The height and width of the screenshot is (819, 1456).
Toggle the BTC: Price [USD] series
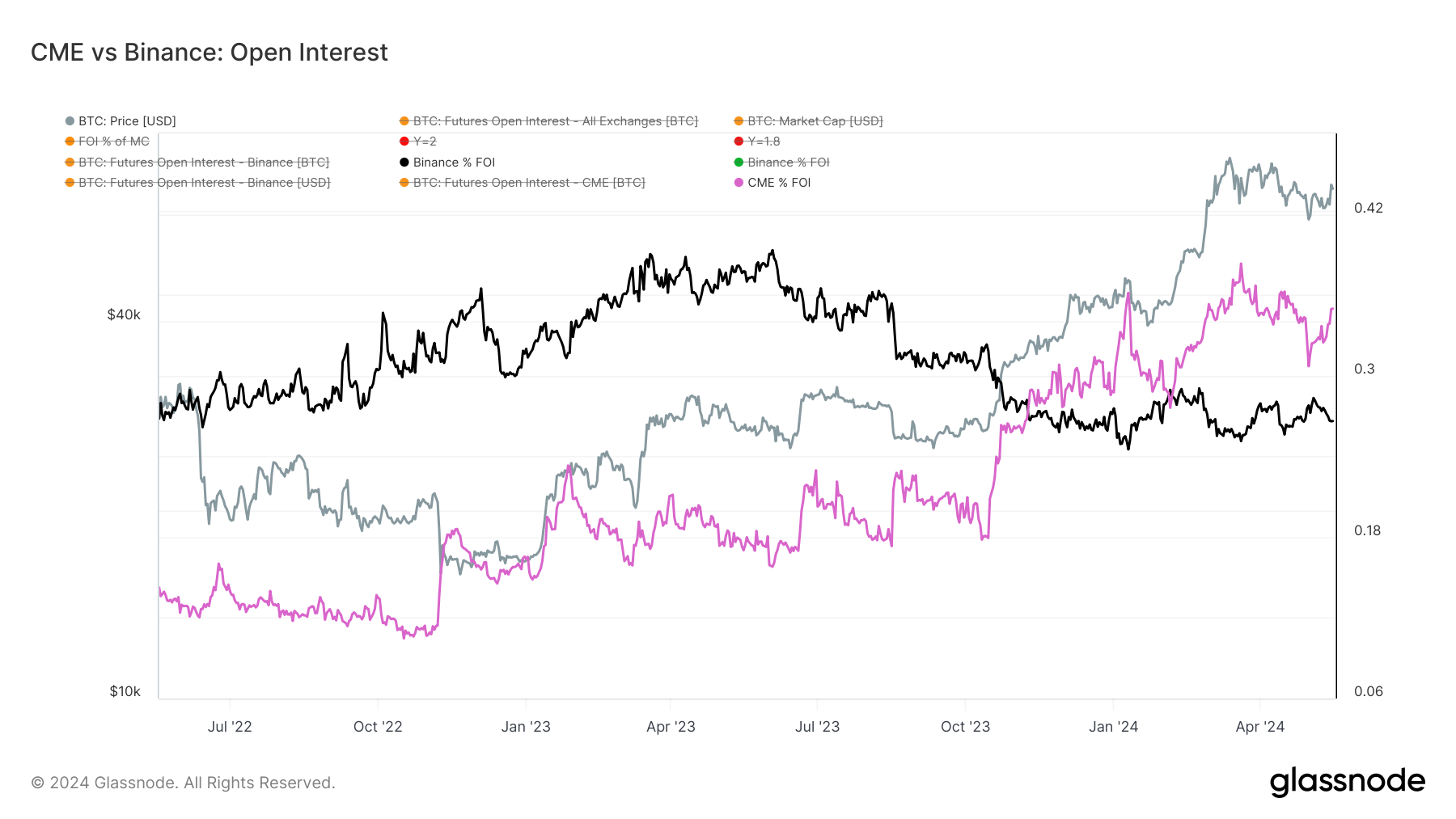(x=127, y=121)
